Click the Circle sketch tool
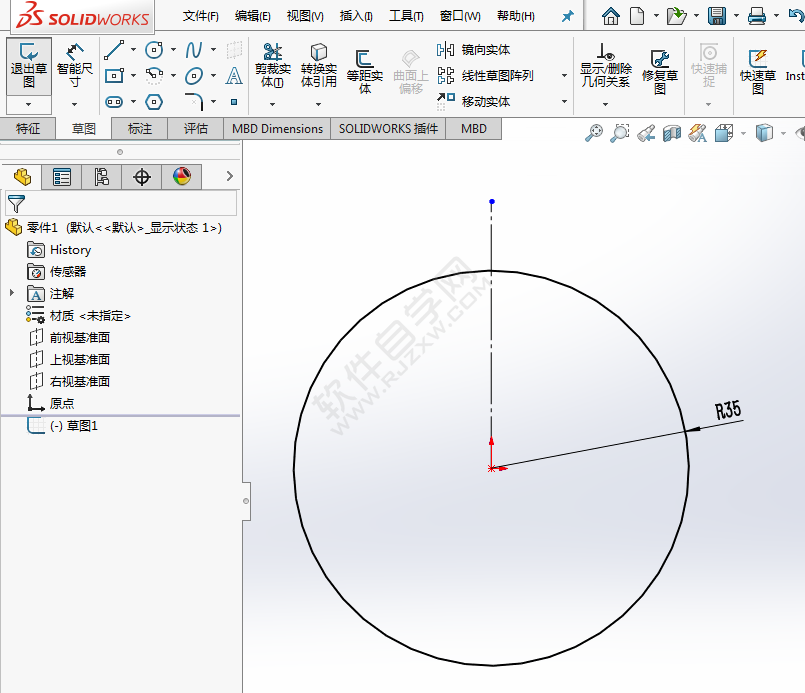The height and width of the screenshot is (693, 805). [154, 49]
